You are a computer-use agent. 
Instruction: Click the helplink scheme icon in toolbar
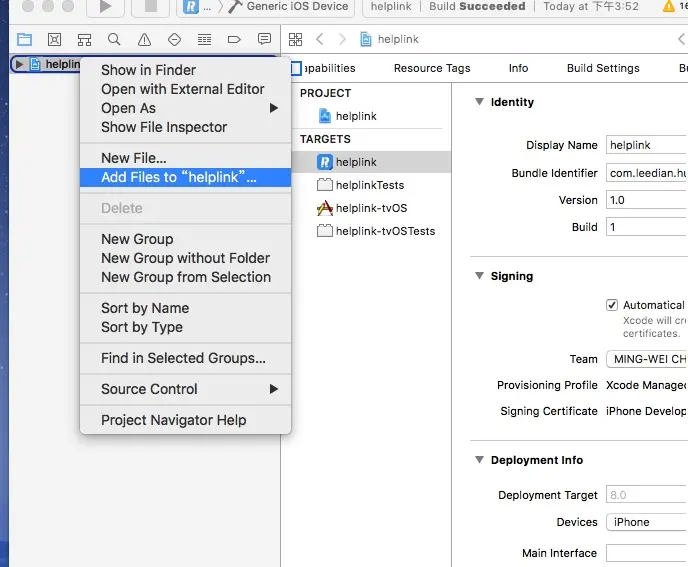pyautogui.click(x=191, y=7)
